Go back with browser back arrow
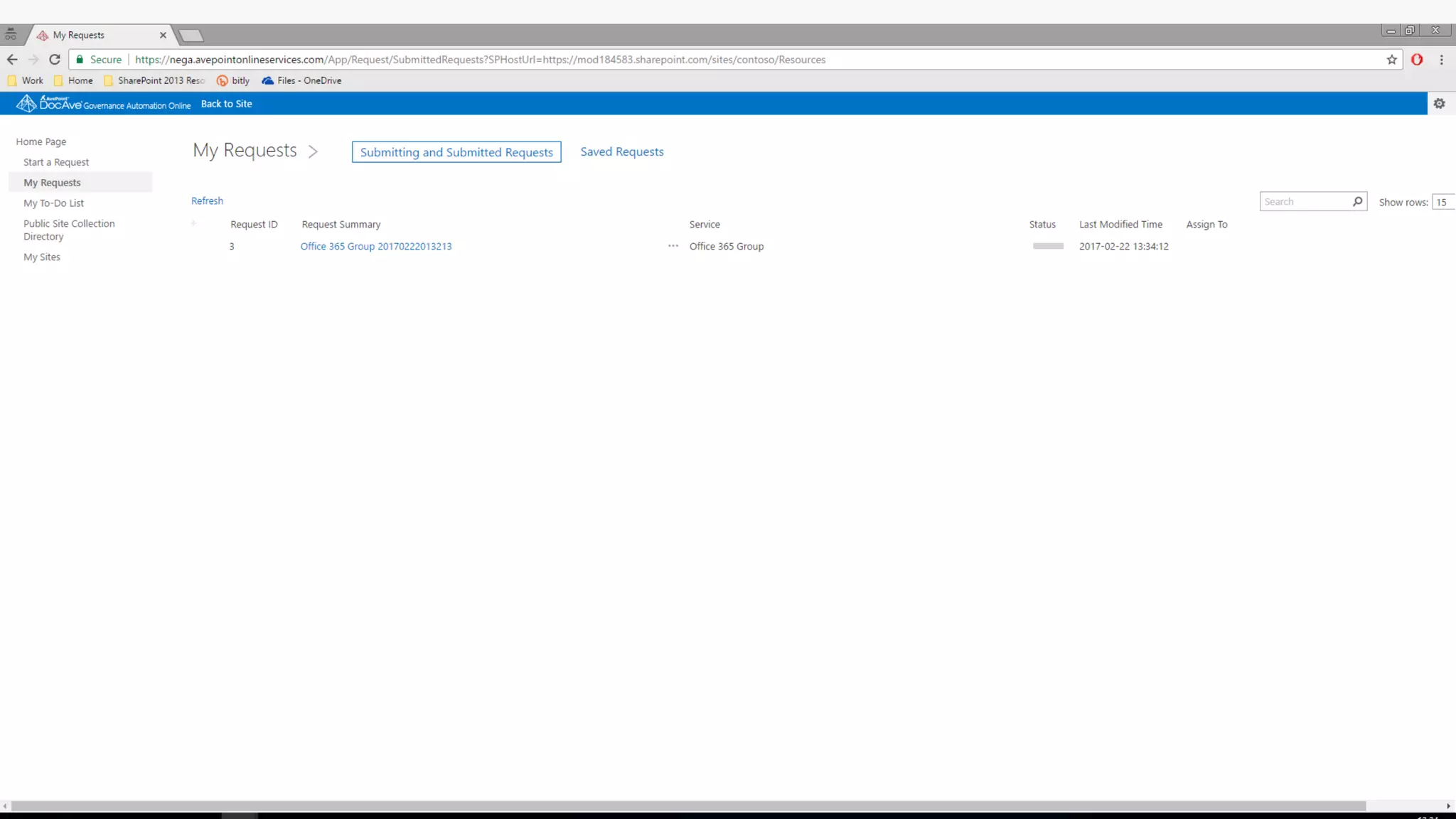The image size is (1456, 819). tap(12, 60)
